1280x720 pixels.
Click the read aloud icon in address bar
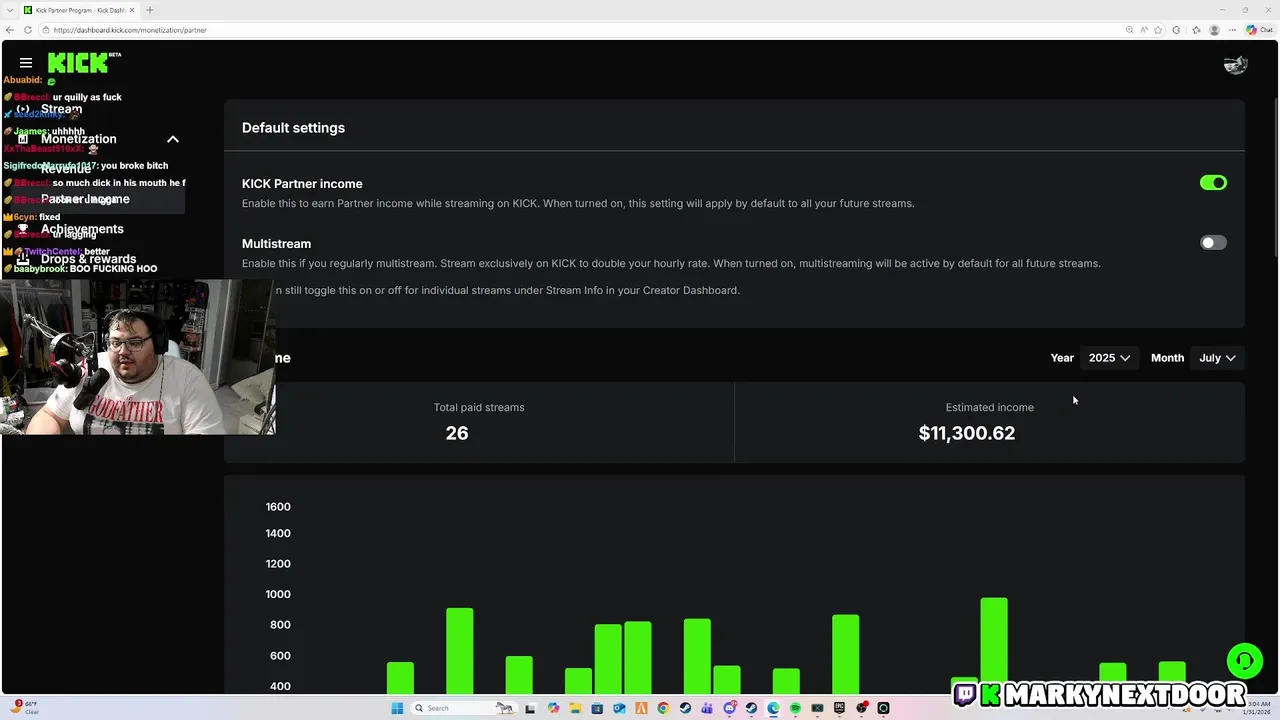[1144, 30]
